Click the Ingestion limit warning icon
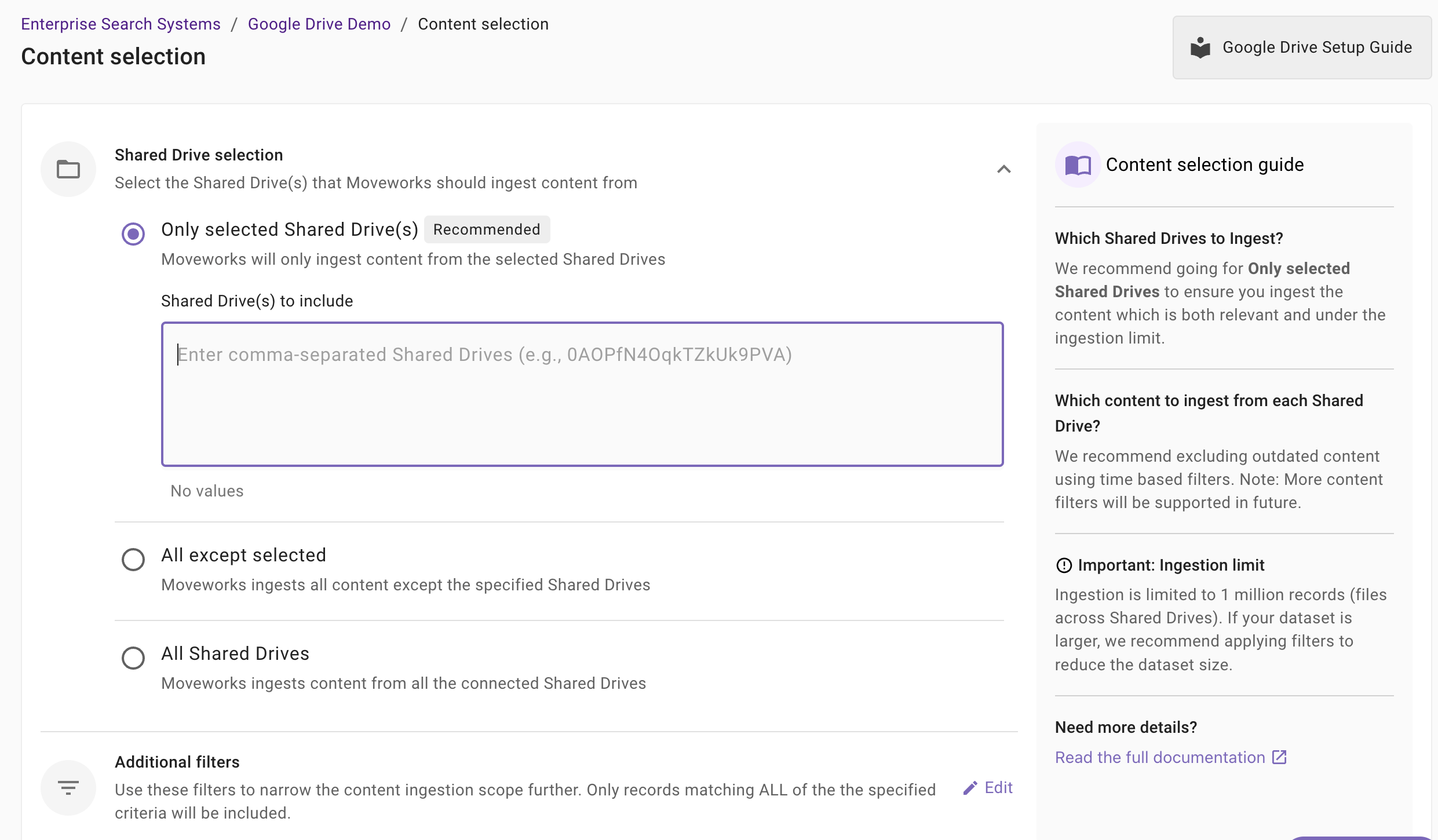The width and height of the screenshot is (1438, 840). coord(1064,565)
